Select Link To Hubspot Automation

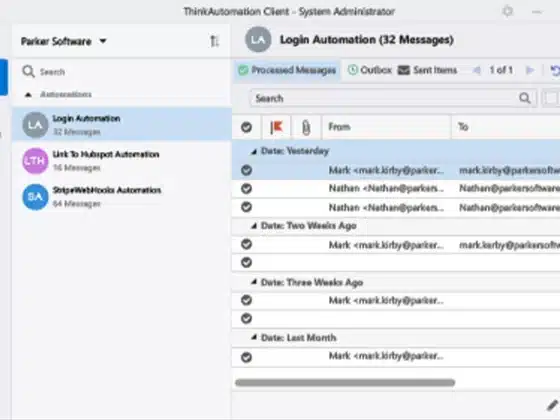pos(122,161)
